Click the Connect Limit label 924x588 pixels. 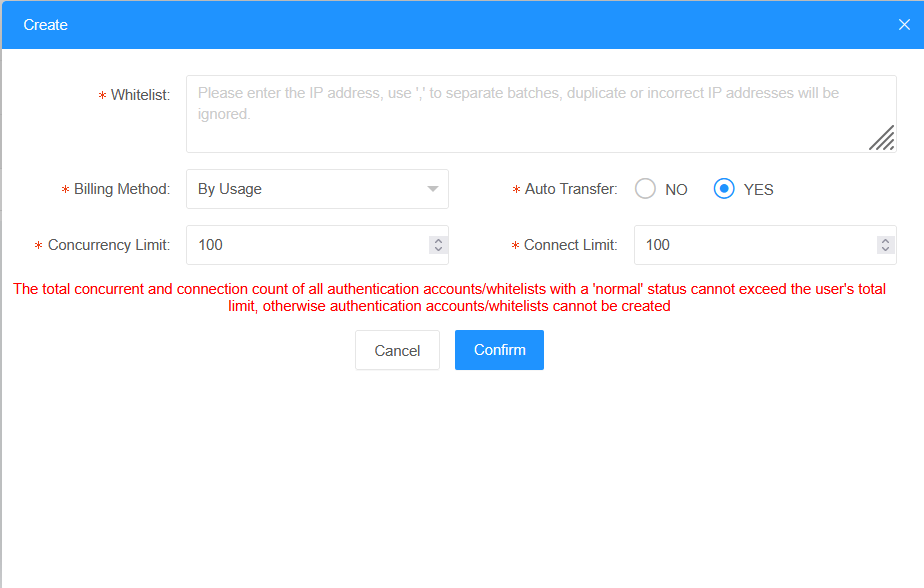pos(570,245)
